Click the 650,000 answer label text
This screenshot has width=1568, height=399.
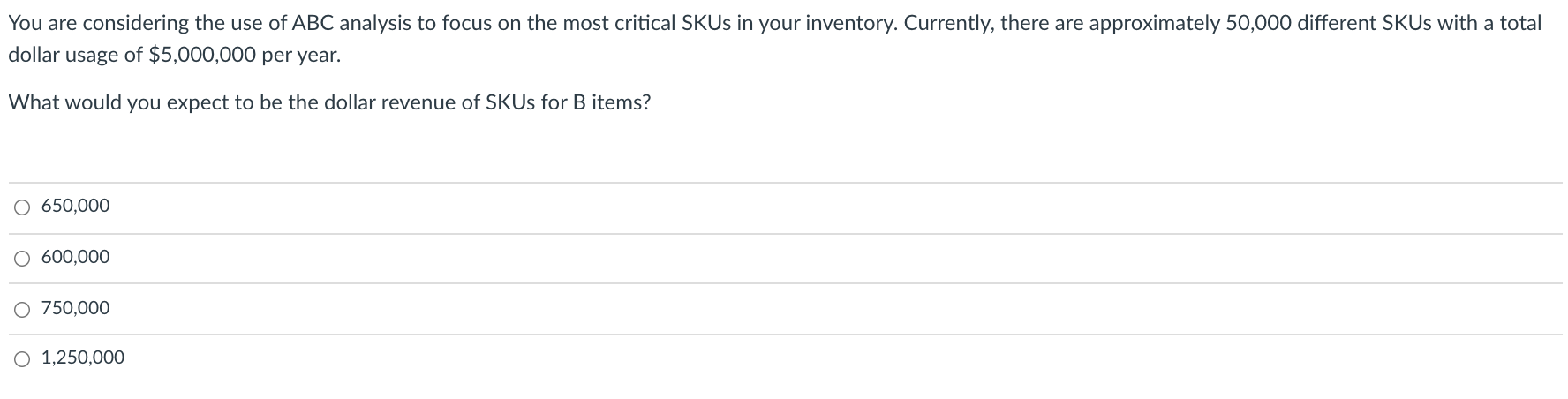pos(76,207)
